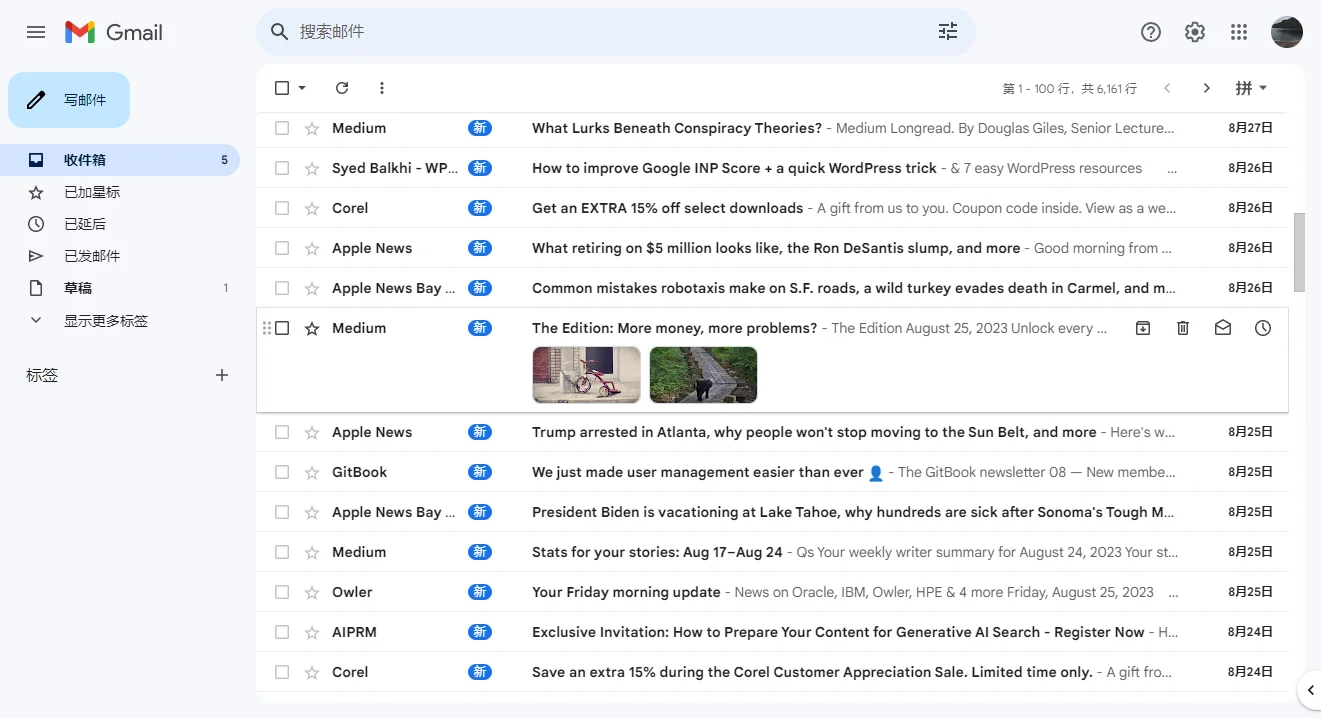The height and width of the screenshot is (718, 1321).
Task: Expand '显示更多标签' to show more labels
Action: pyautogui.click(x=105, y=321)
